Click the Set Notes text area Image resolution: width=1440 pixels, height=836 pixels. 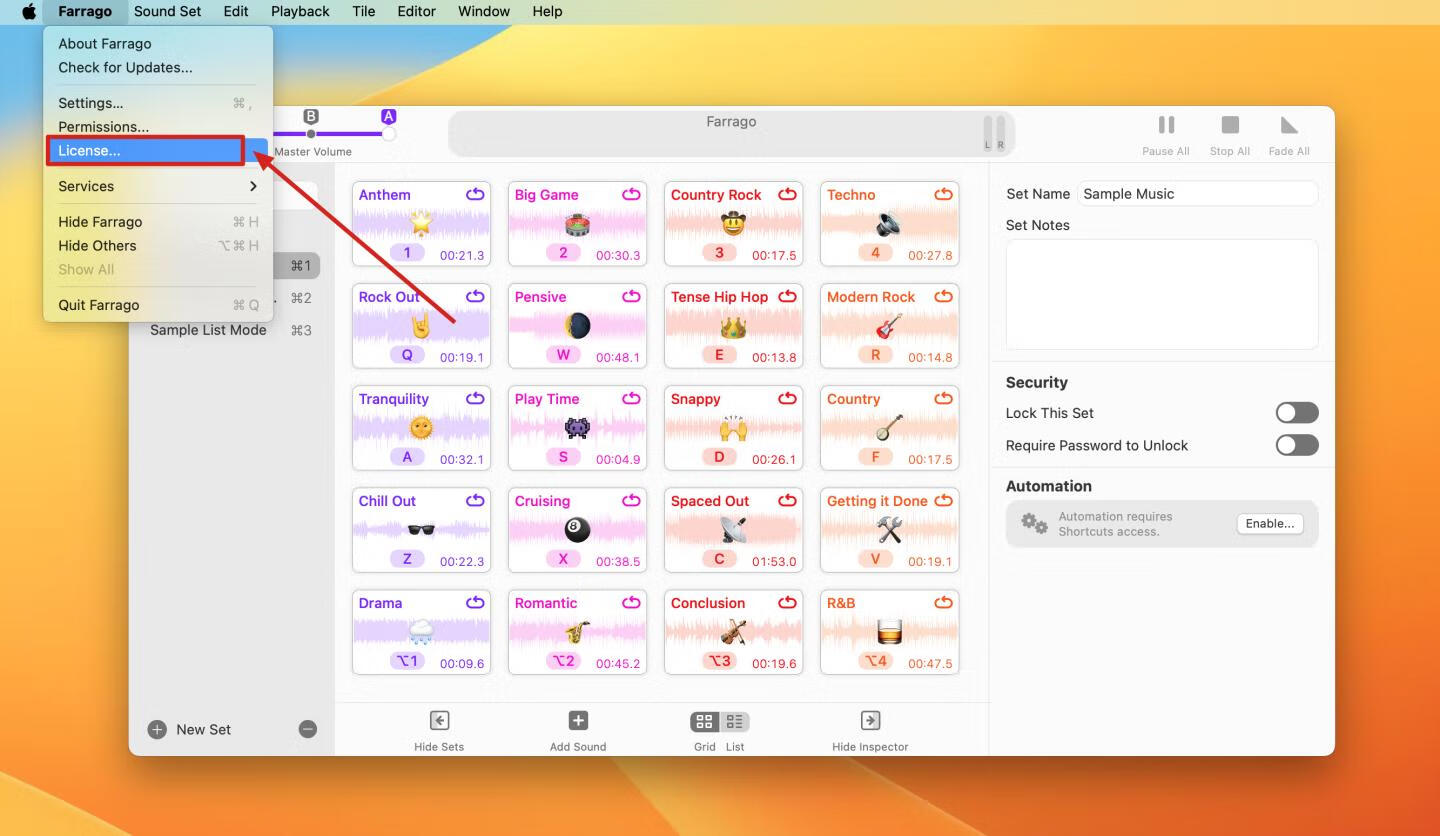tap(1162, 294)
